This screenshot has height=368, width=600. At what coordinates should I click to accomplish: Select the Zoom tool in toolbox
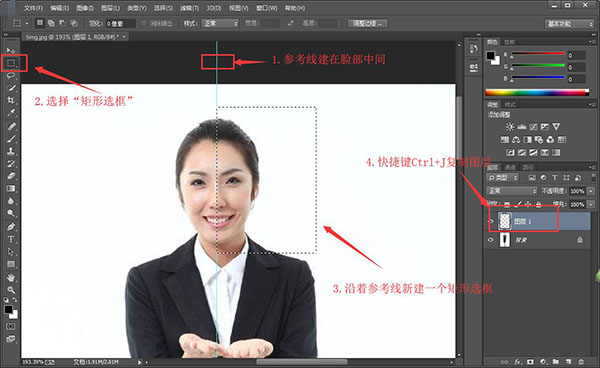[11, 290]
